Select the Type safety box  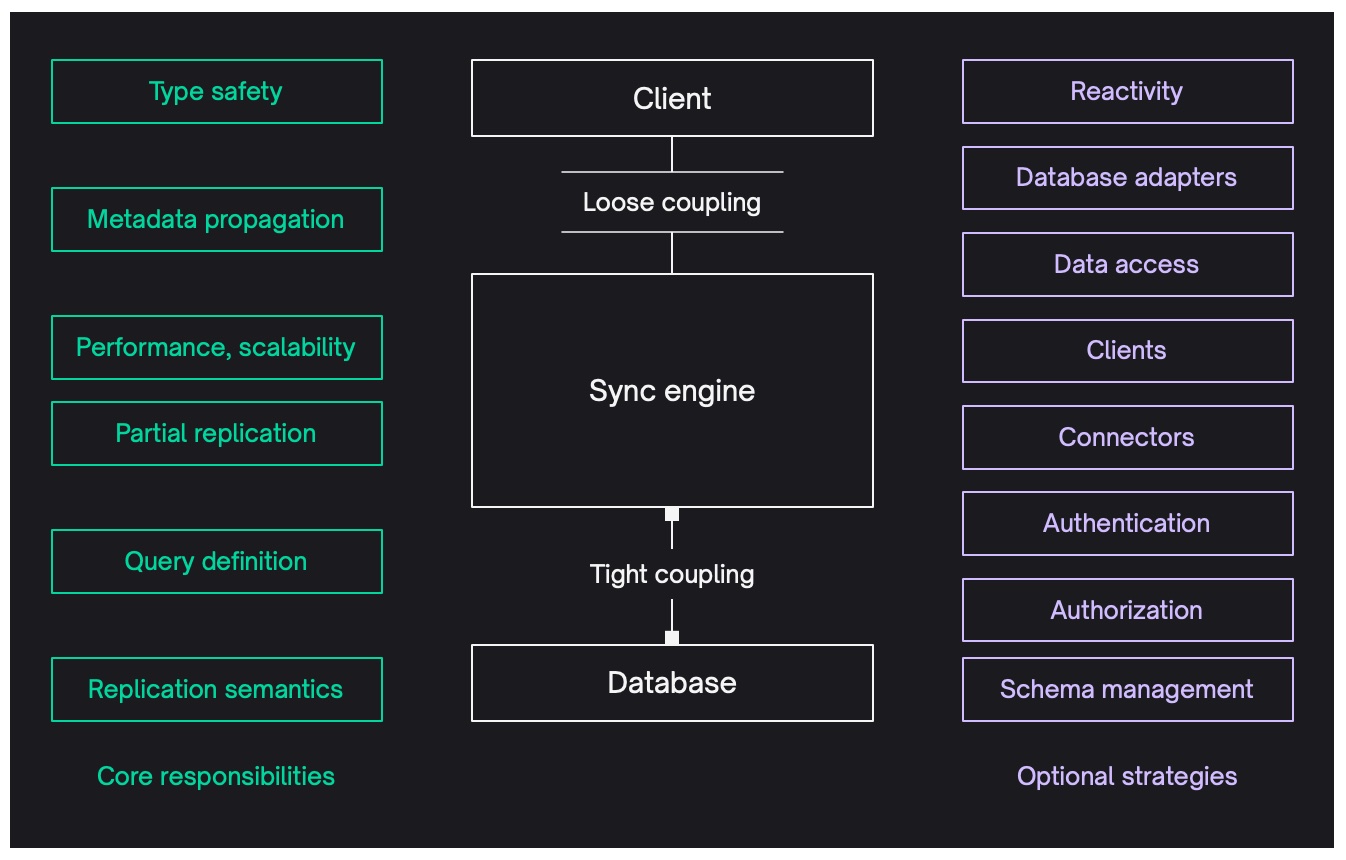coord(216,91)
